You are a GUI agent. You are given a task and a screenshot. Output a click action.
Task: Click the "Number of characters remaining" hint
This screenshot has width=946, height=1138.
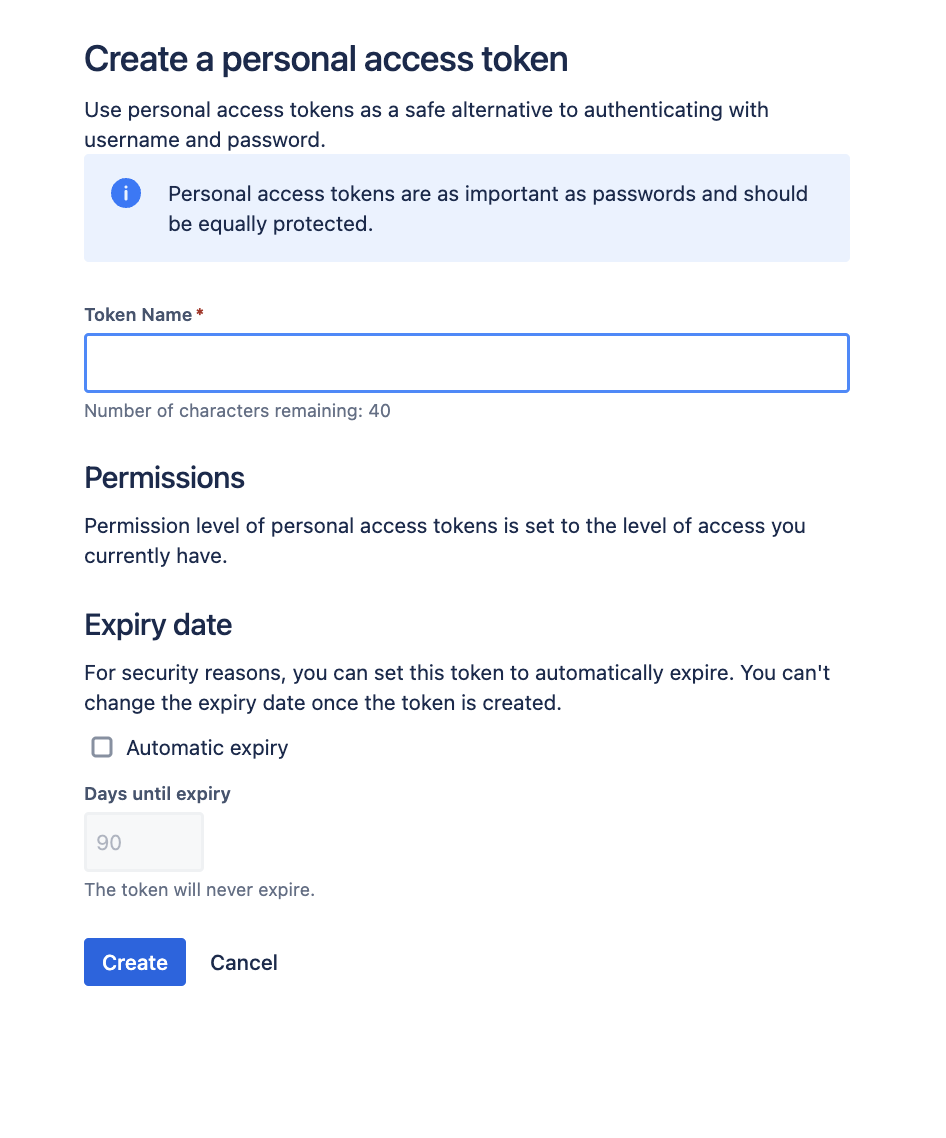pyautogui.click(x=237, y=411)
